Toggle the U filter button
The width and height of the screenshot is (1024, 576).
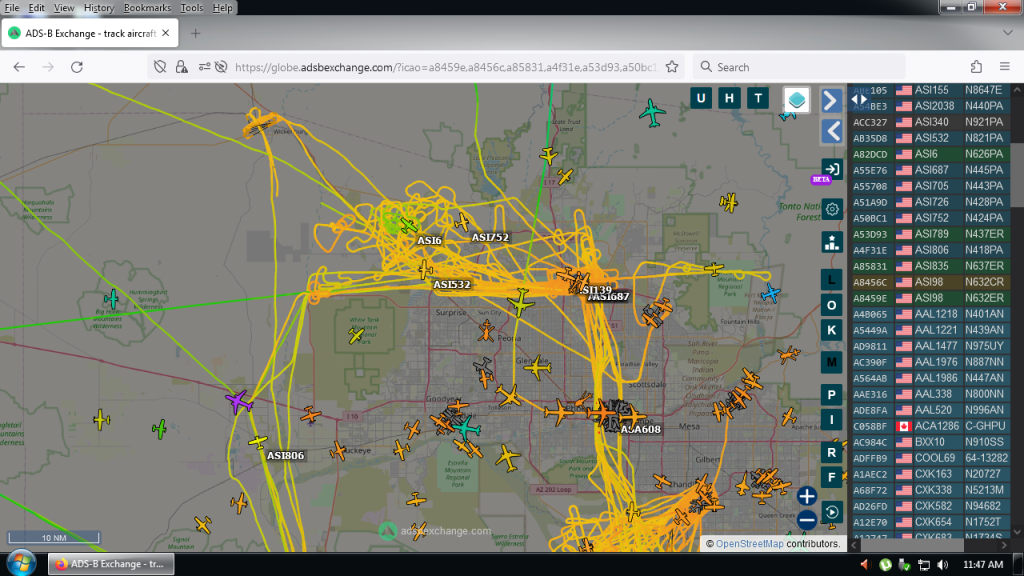tap(701, 99)
